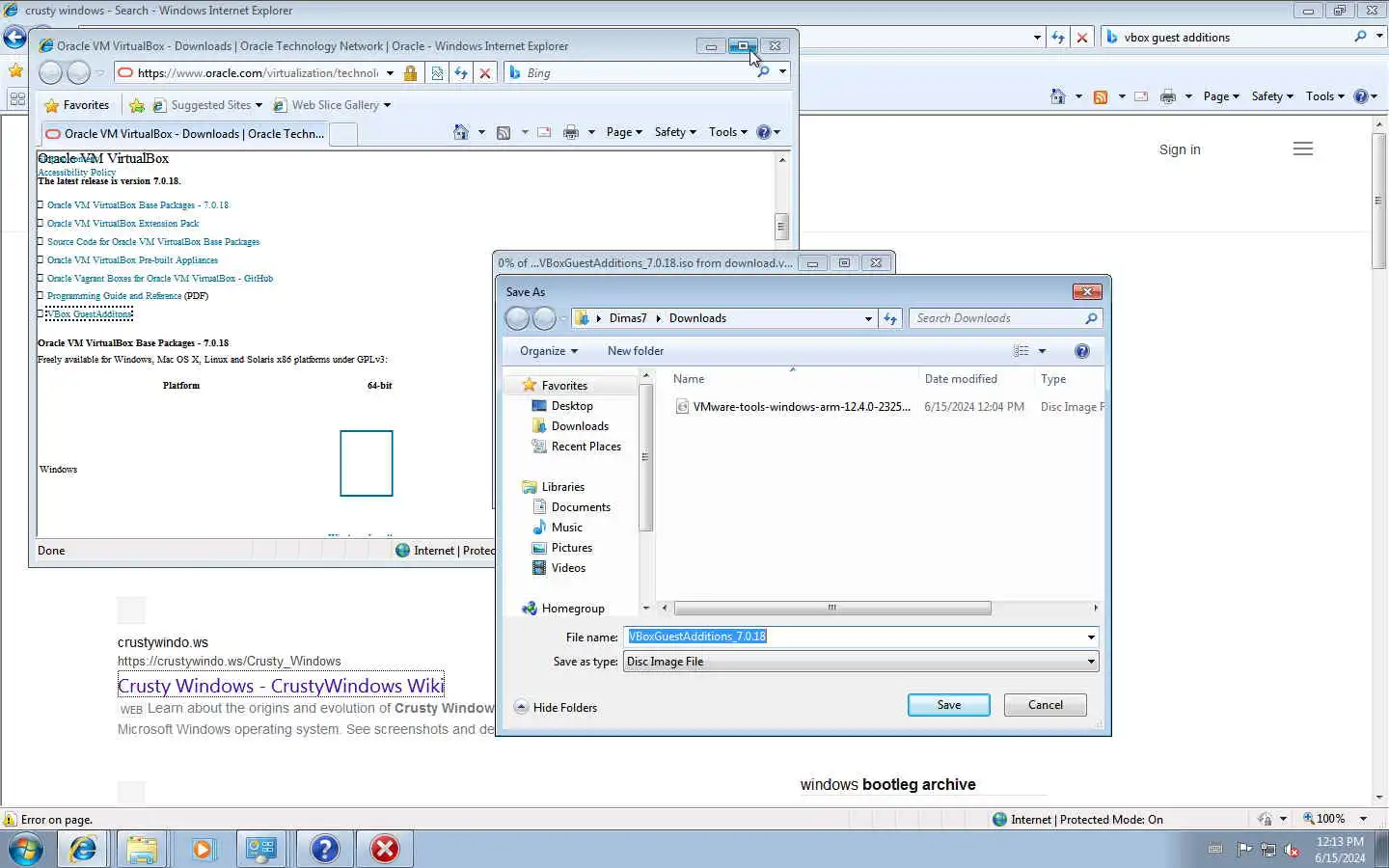Click the security lock icon in Oracle window address bar

(411, 73)
